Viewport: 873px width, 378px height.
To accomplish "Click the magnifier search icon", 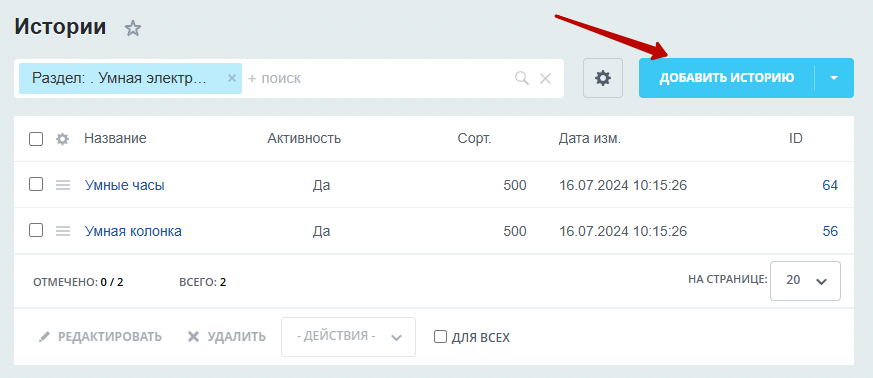I will (522, 78).
